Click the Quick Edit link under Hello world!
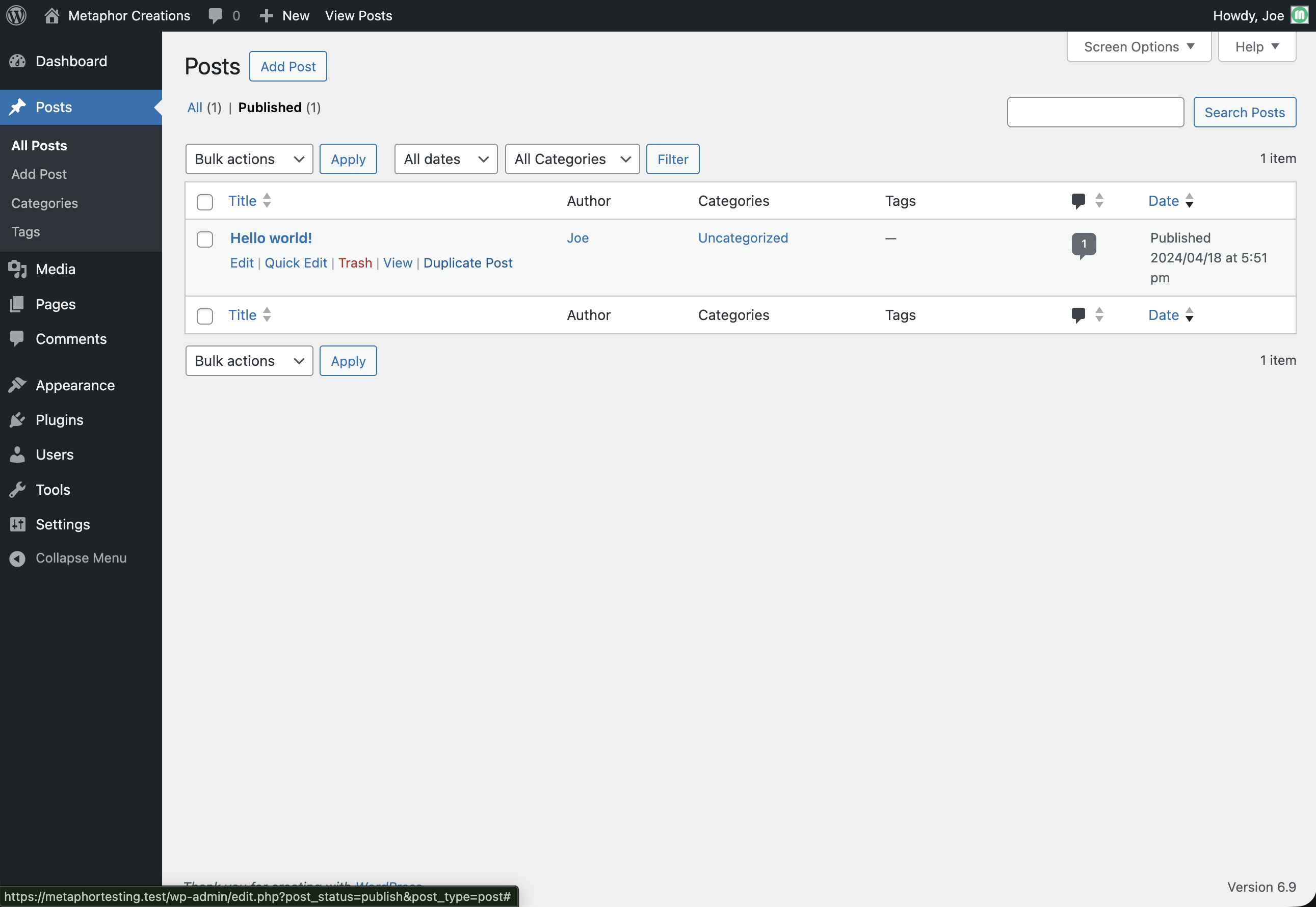The width and height of the screenshot is (1316, 907). (x=296, y=263)
